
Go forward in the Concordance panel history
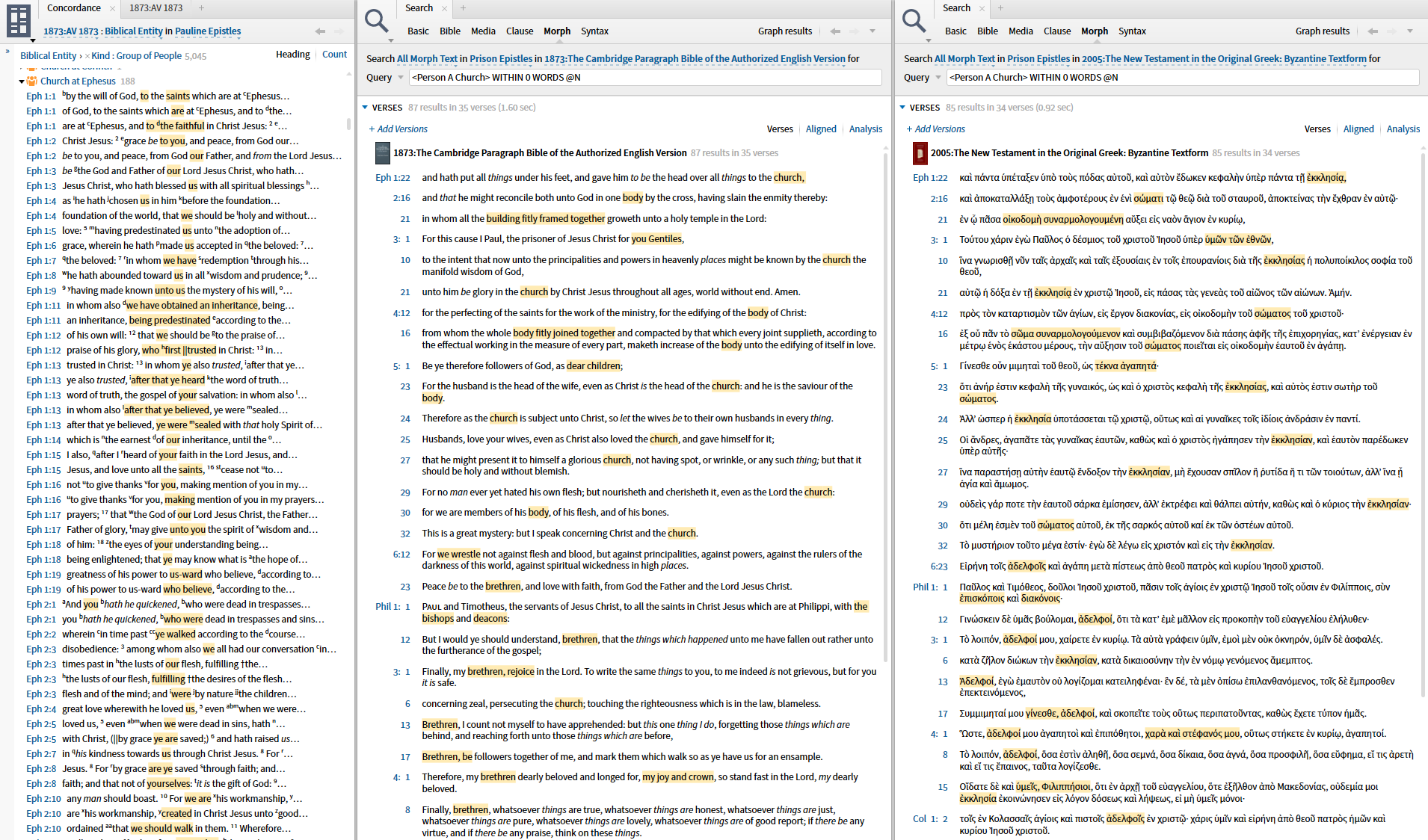pos(339,31)
